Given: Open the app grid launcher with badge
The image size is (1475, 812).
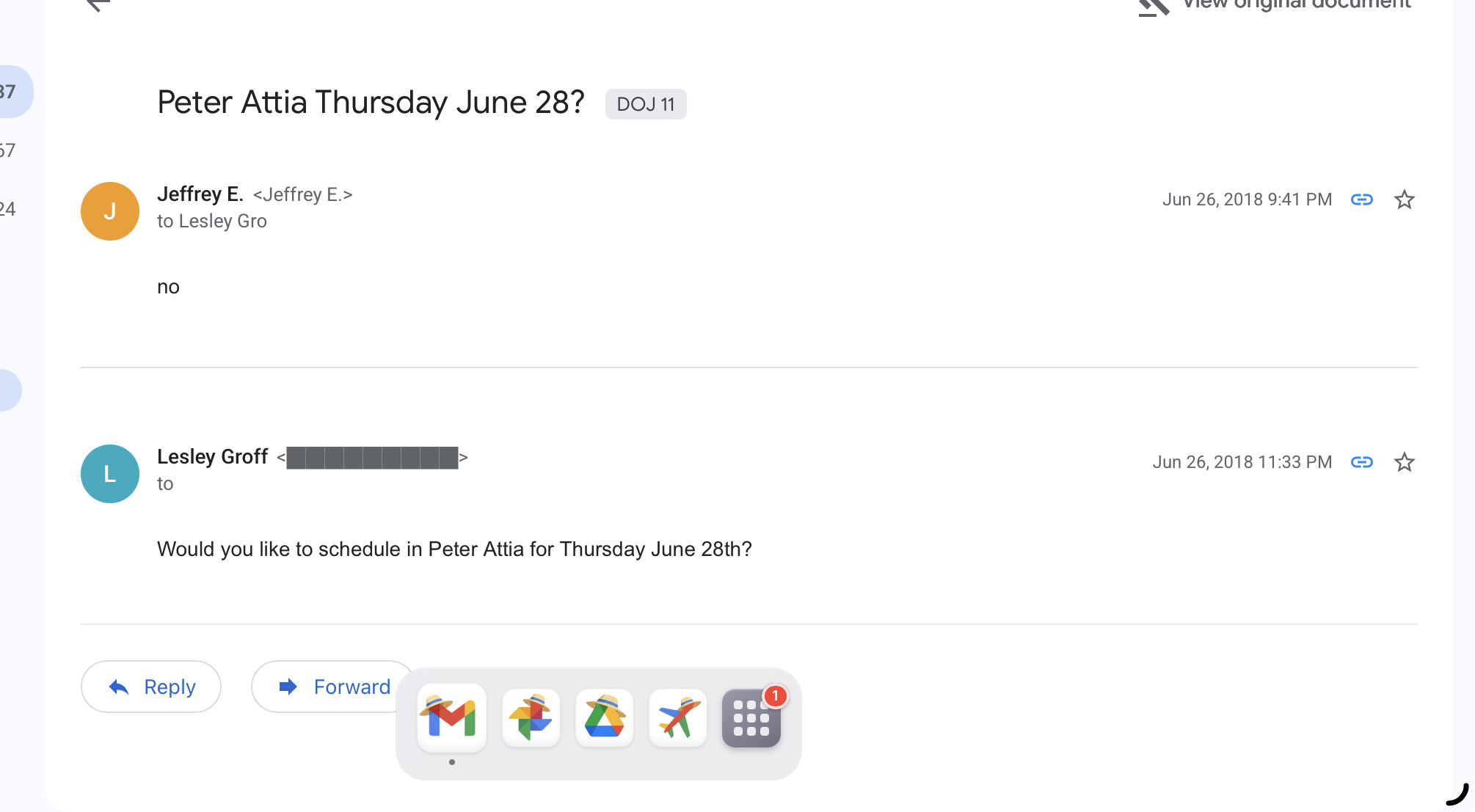Looking at the screenshot, I should coord(751,718).
